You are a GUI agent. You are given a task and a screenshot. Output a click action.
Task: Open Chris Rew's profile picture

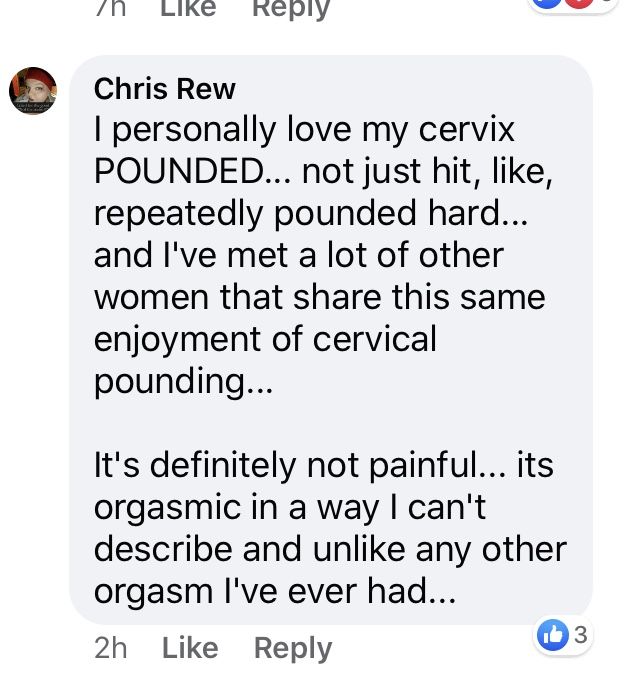click(x=33, y=90)
